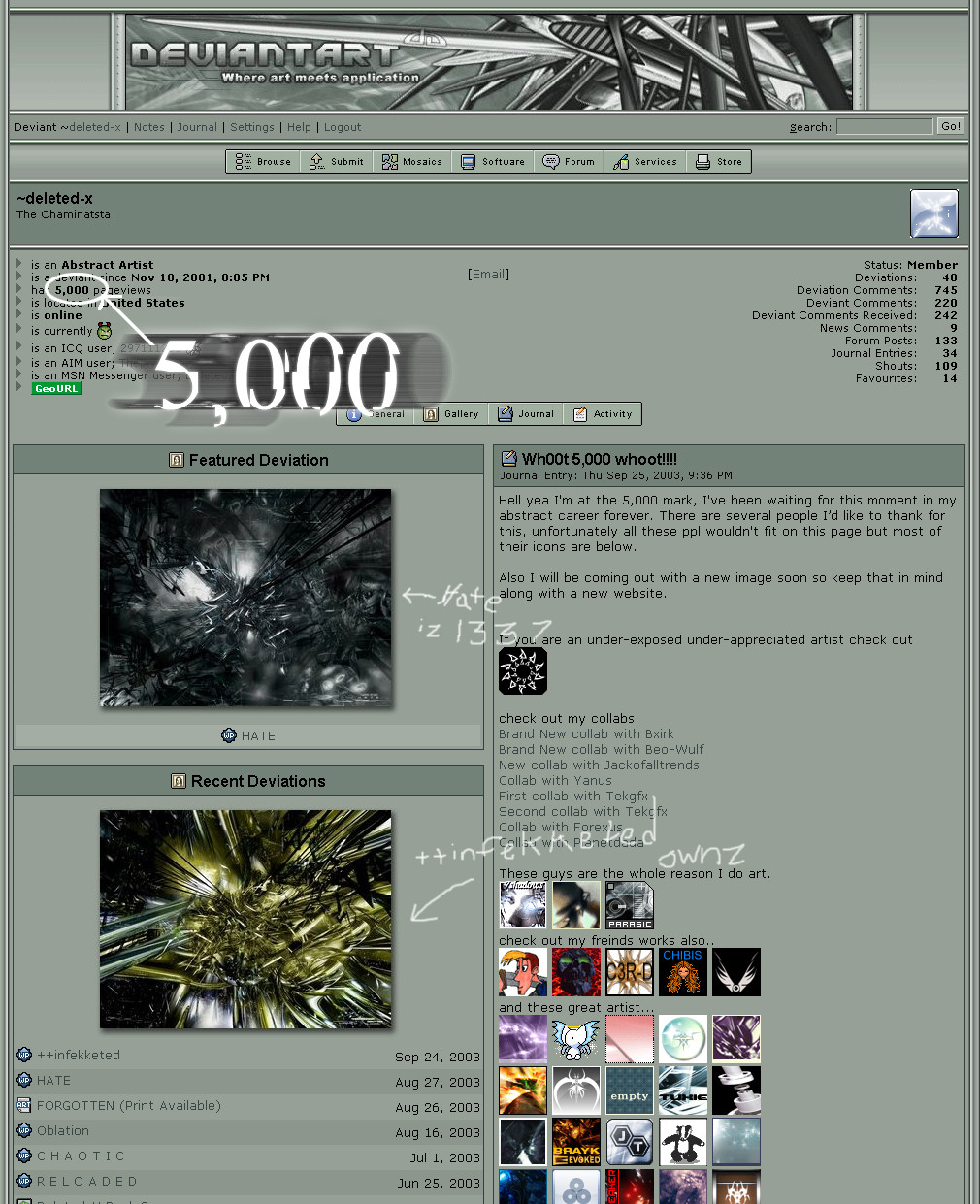This screenshot has height=1204, width=980.
Task: Click into the search input field
Action: click(884, 127)
